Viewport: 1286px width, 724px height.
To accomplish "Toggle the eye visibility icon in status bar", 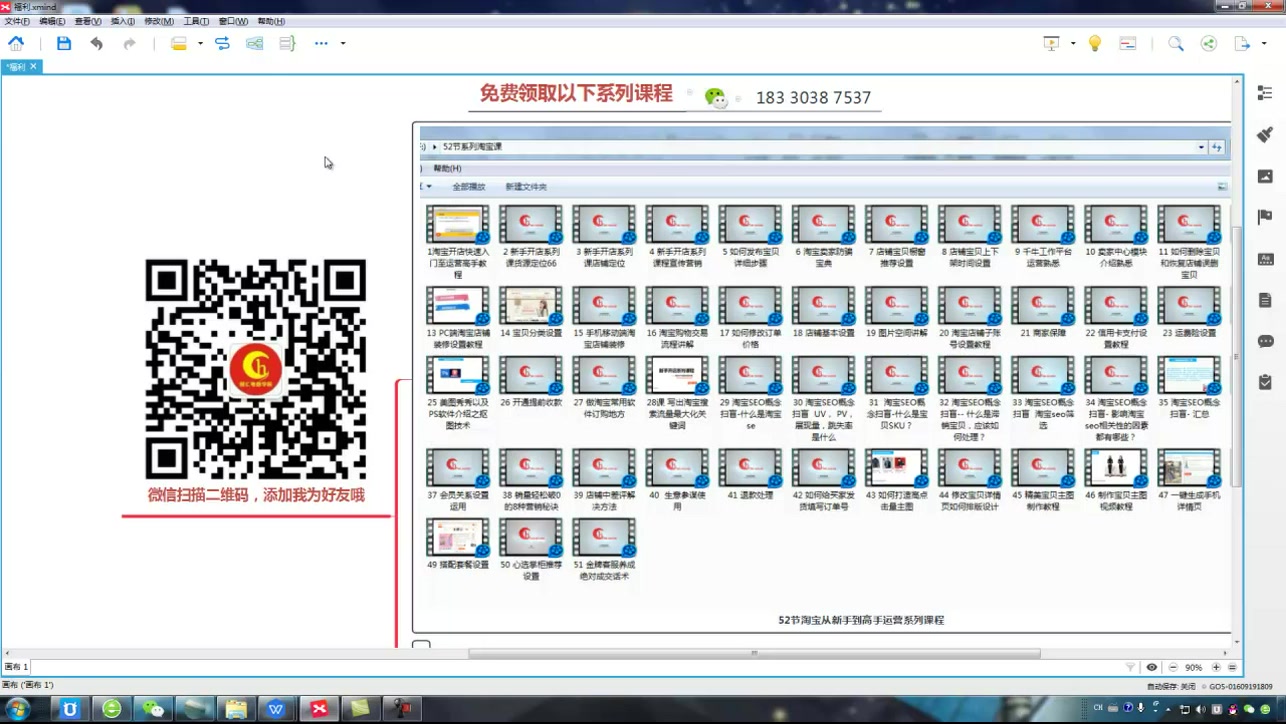I will pyautogui.click(x=1152, y=667).
